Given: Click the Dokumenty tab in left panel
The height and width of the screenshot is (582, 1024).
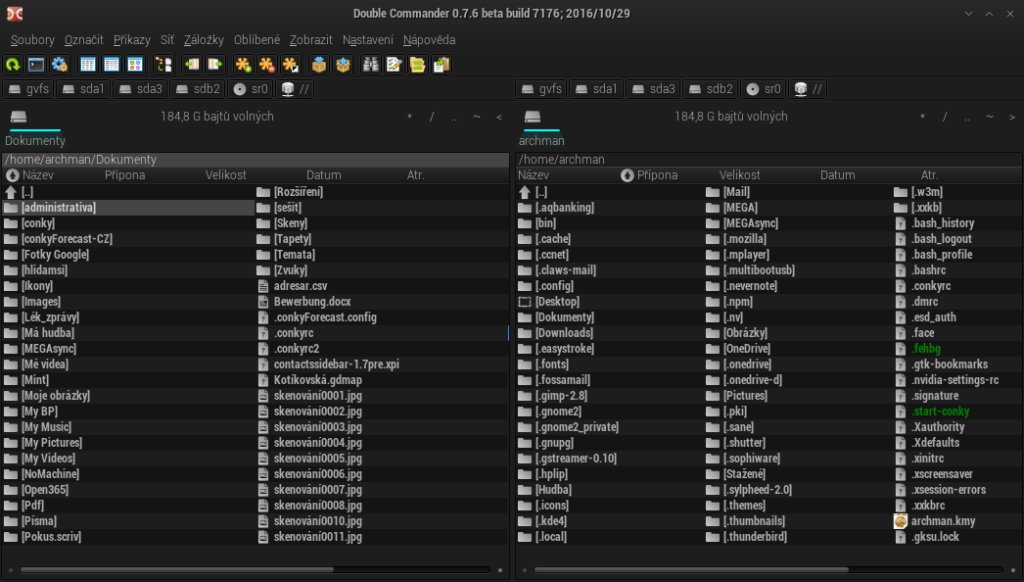Looking at the screenshot, I should click(35, 140).
